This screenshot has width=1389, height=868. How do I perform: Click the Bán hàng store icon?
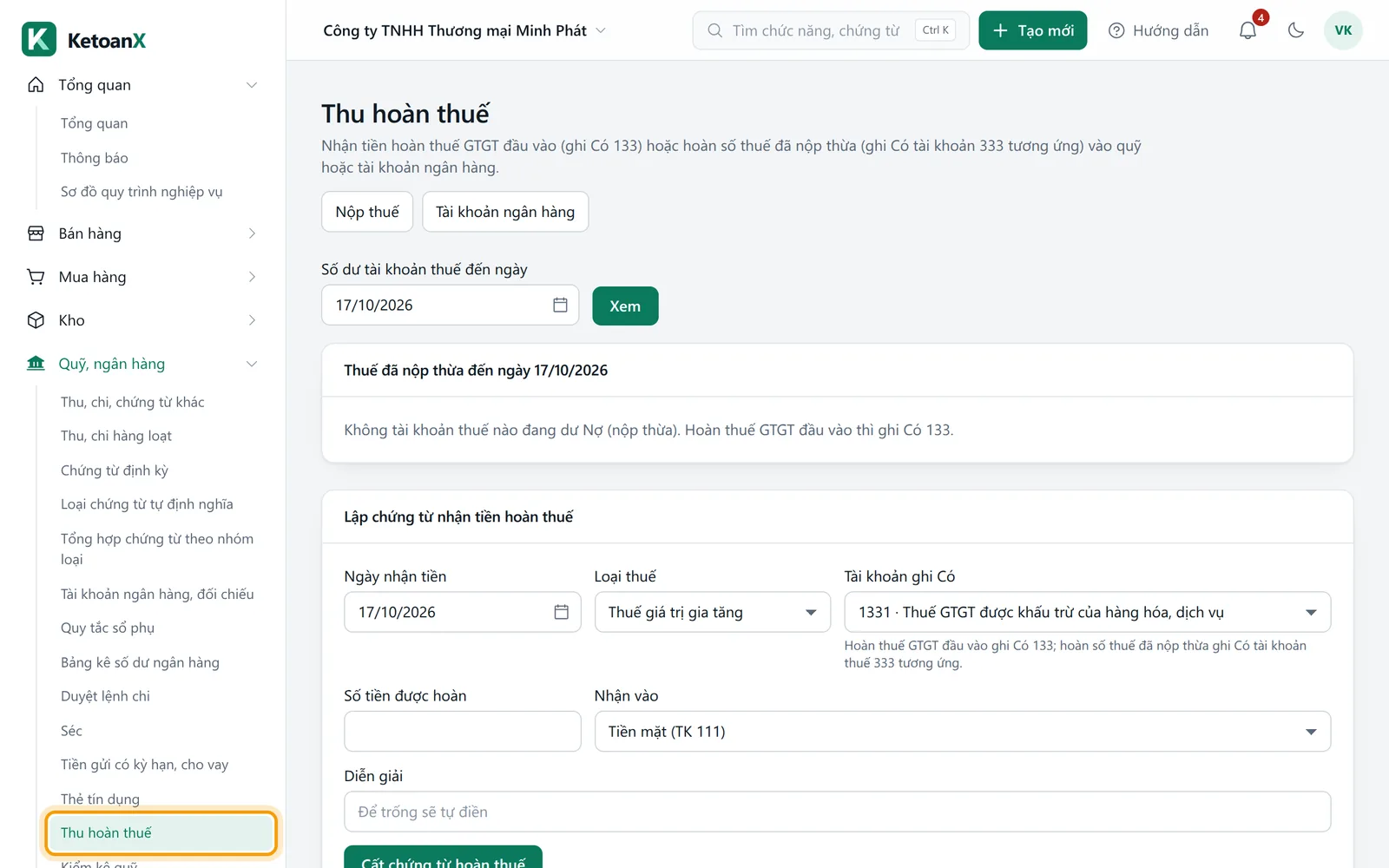tap(36, 233)
